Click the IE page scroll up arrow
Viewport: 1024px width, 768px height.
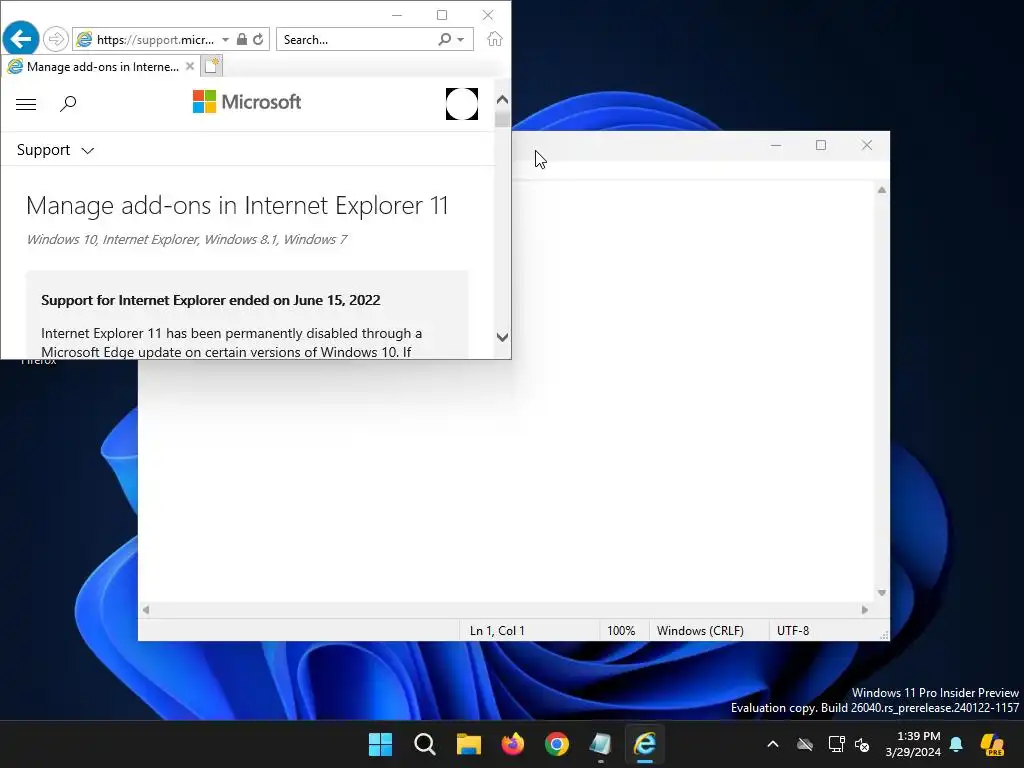point(502,100)
